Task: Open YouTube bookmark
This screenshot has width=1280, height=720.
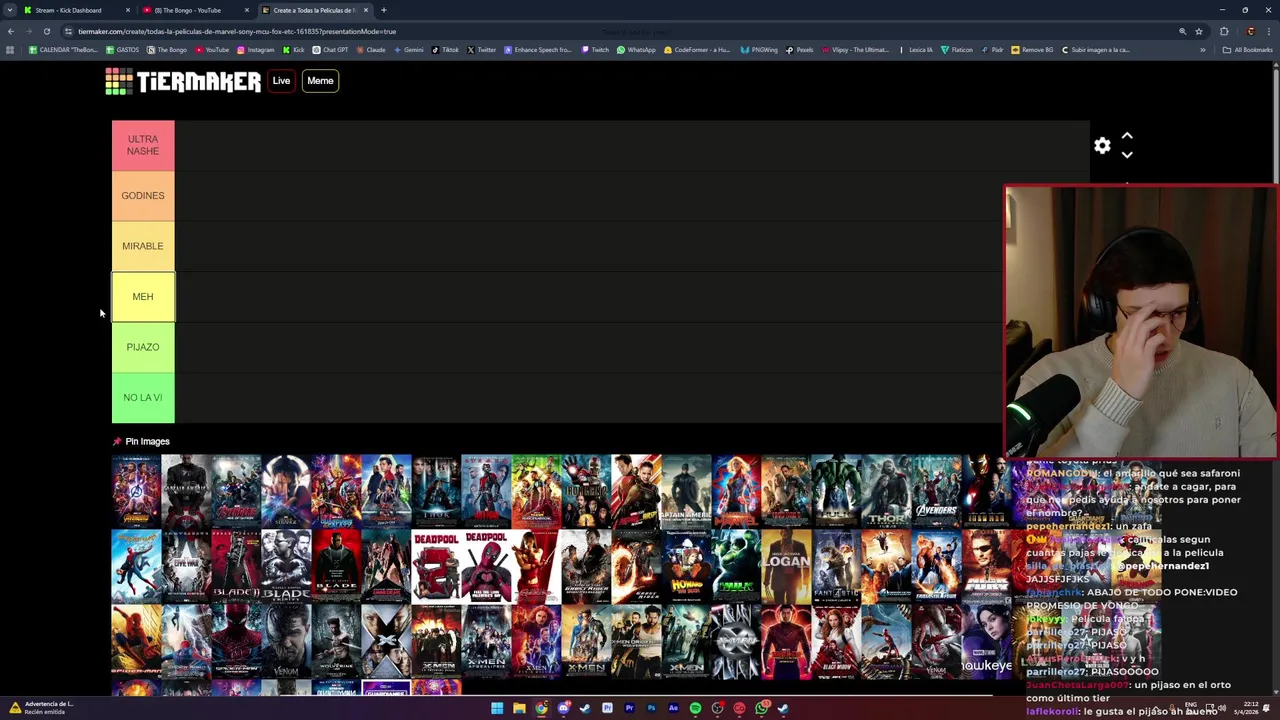Action: pos(212,50)
